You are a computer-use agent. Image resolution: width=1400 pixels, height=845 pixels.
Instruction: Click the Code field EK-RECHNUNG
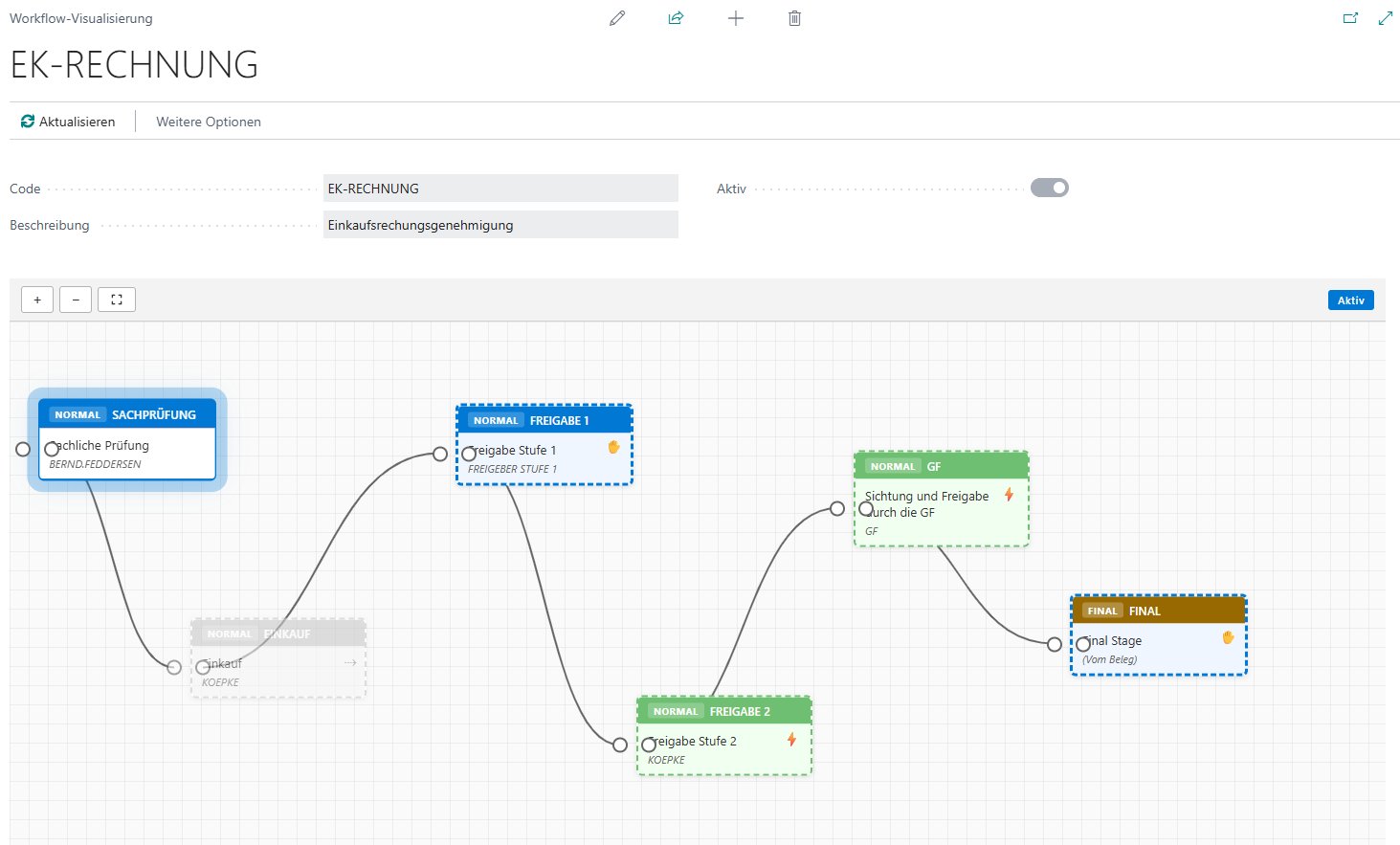[500, 189]
